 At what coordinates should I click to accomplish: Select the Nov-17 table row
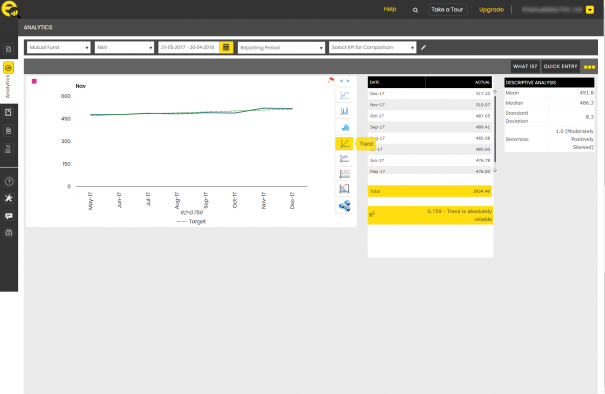point(430,105)
